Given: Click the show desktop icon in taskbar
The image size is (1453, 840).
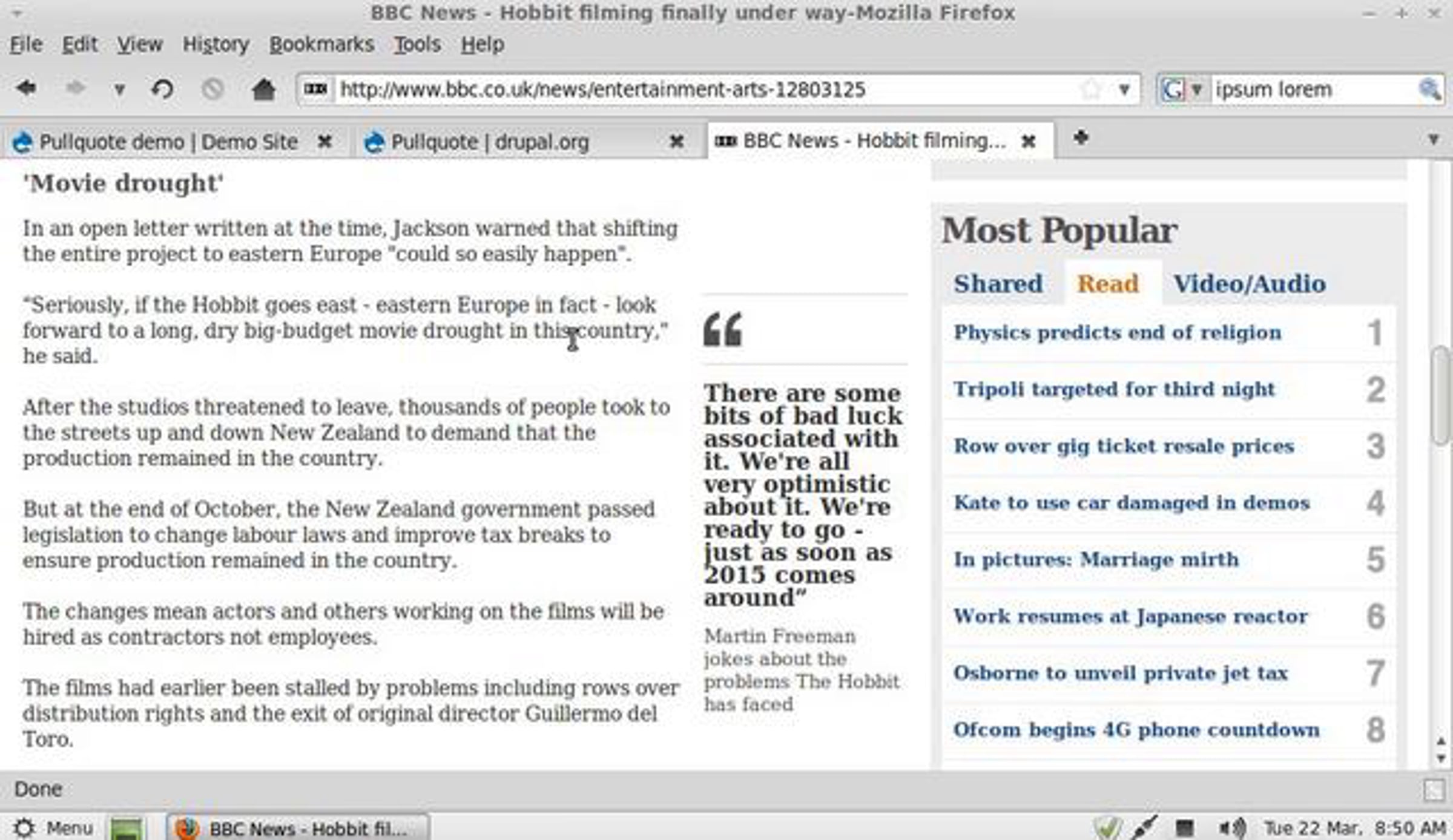Looking at the screenshot, I should 127,828.
